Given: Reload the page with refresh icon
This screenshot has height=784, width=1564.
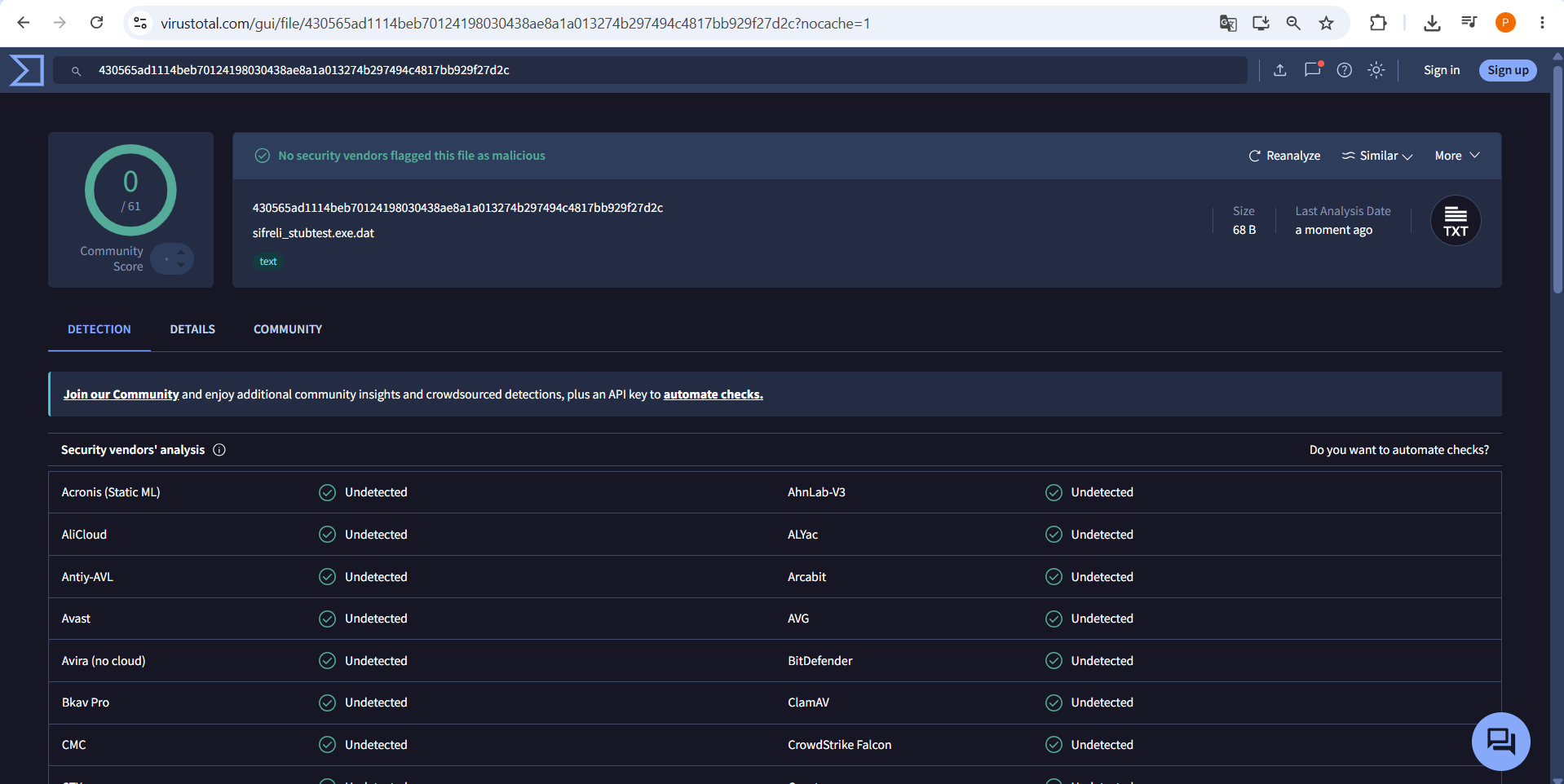Looking at the screenshot, I should point(96,23).
